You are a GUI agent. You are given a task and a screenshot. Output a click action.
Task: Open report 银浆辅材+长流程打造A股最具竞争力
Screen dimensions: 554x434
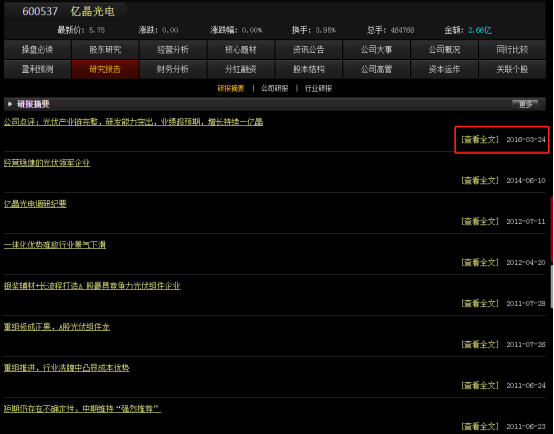point(92,286)
